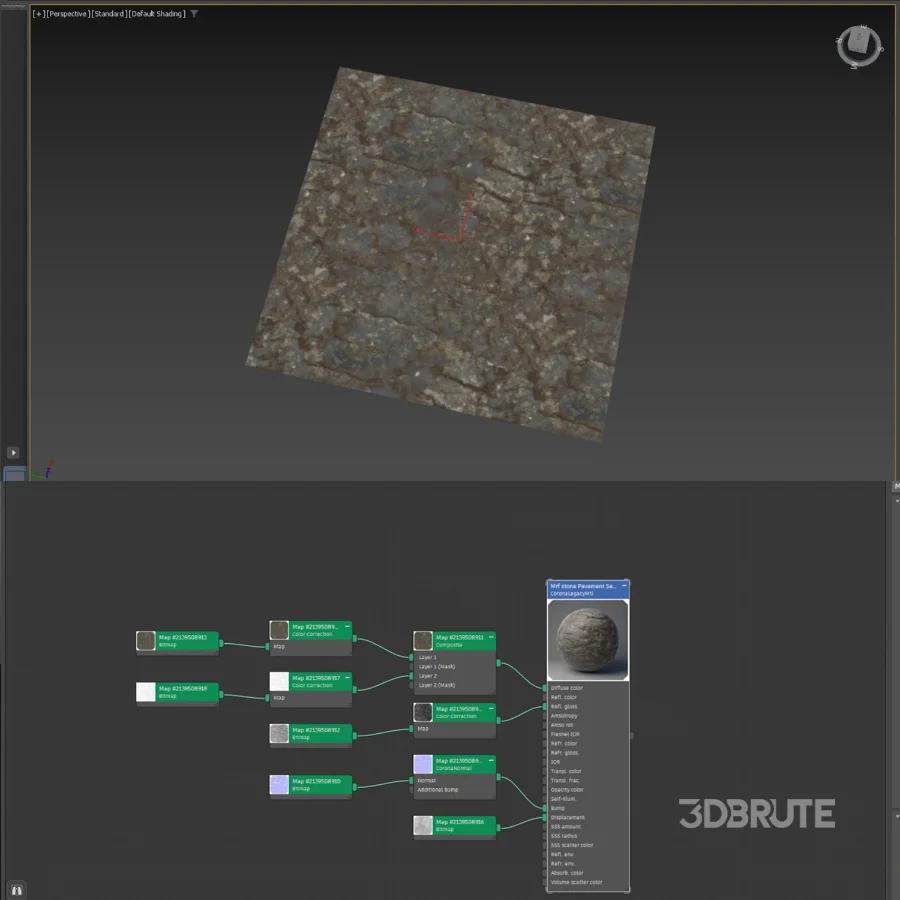
Task: Click white thumbnail of Bitmap Map #2139508918
Action: [x=146, y=692]
